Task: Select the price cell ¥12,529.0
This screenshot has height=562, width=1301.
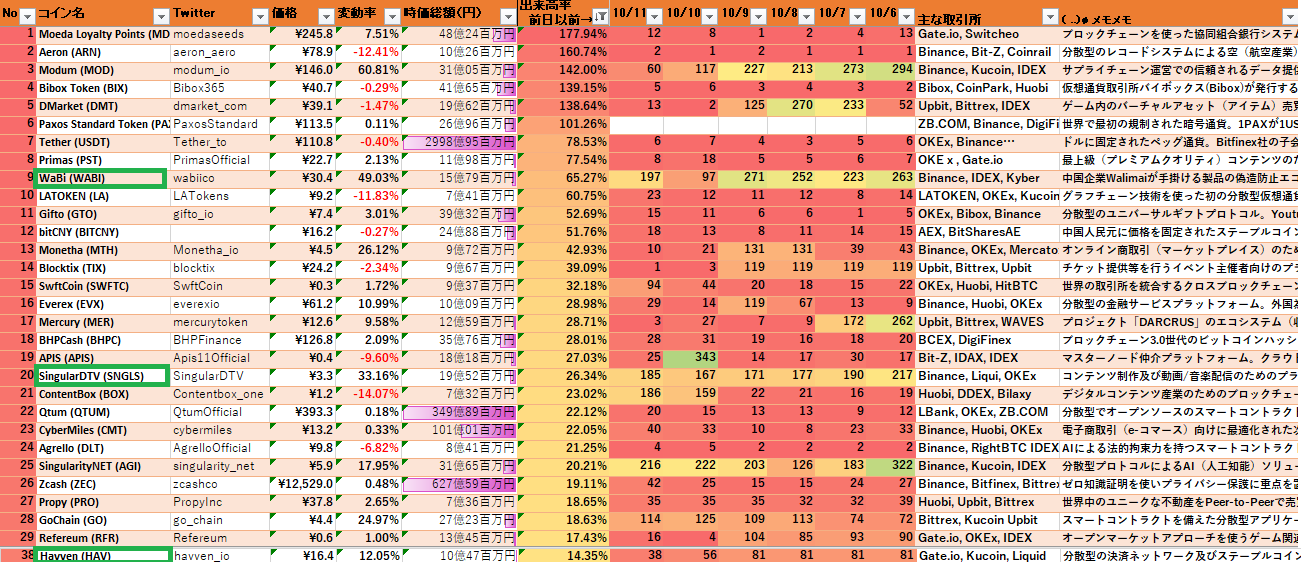Action: point(303,484)
